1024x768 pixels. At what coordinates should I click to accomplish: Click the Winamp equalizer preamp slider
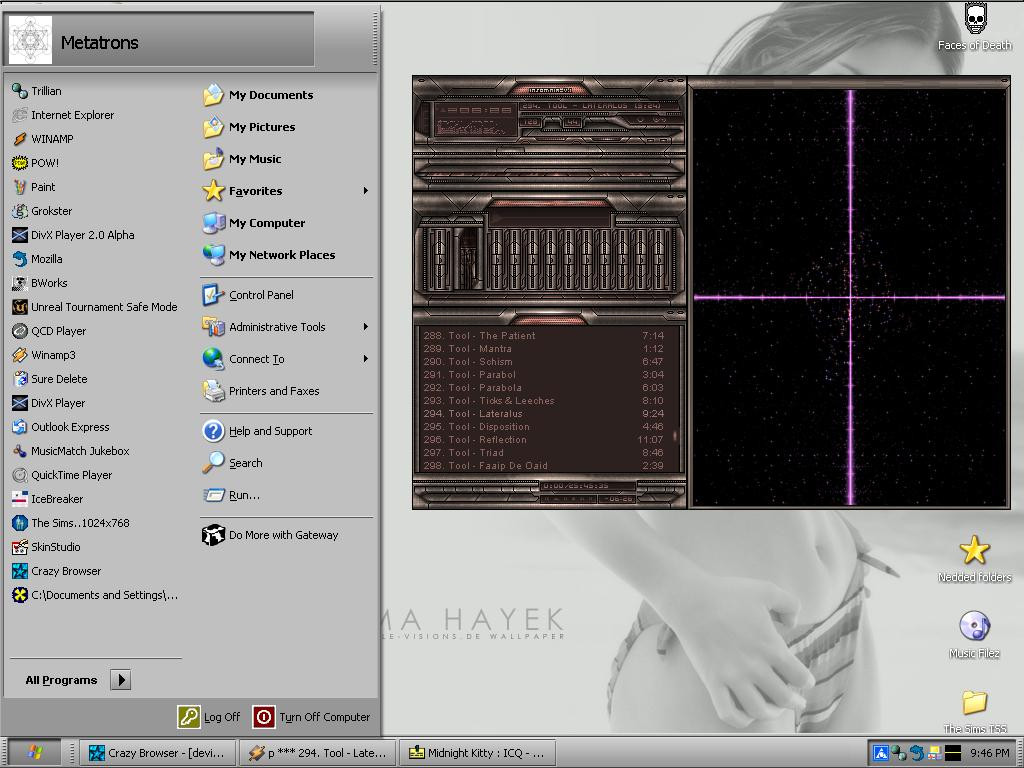click(440, 259)
